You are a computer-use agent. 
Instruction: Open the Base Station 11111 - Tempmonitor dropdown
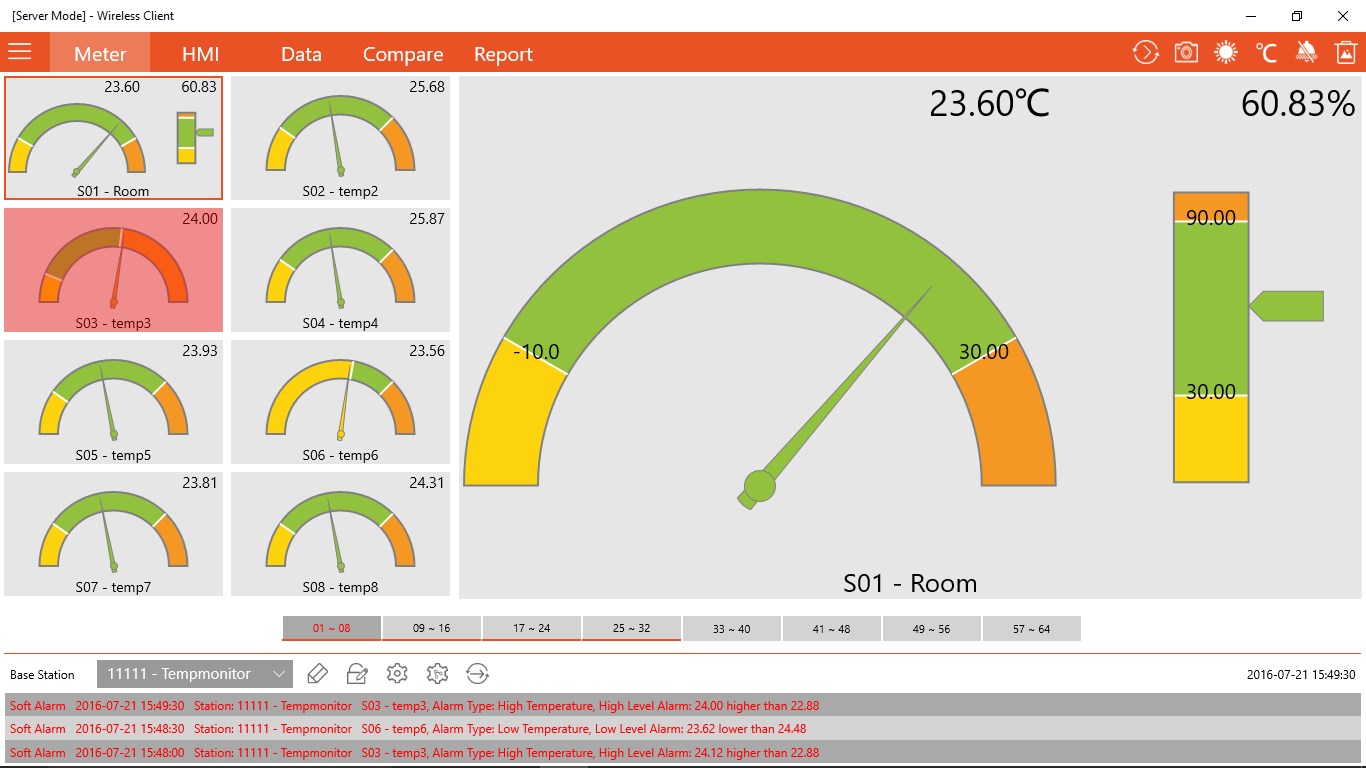click(195, 674)
